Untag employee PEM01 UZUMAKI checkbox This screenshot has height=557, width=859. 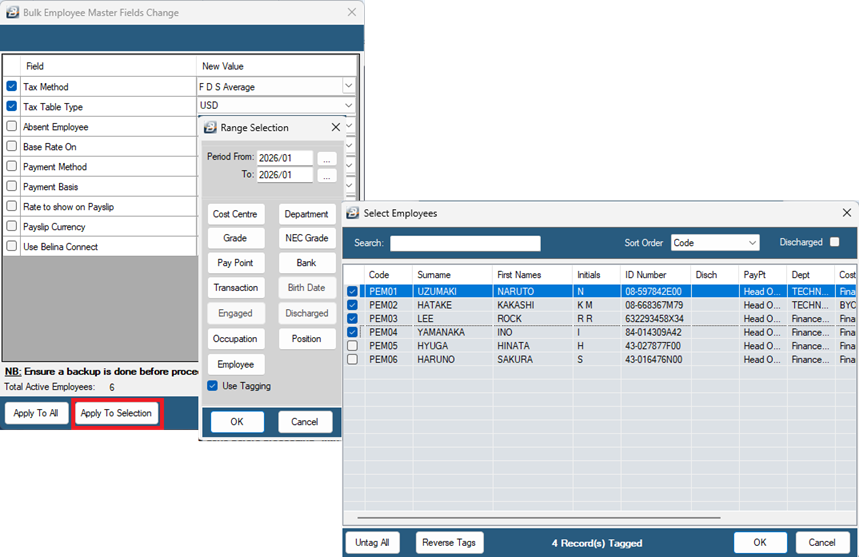(352, 291)
